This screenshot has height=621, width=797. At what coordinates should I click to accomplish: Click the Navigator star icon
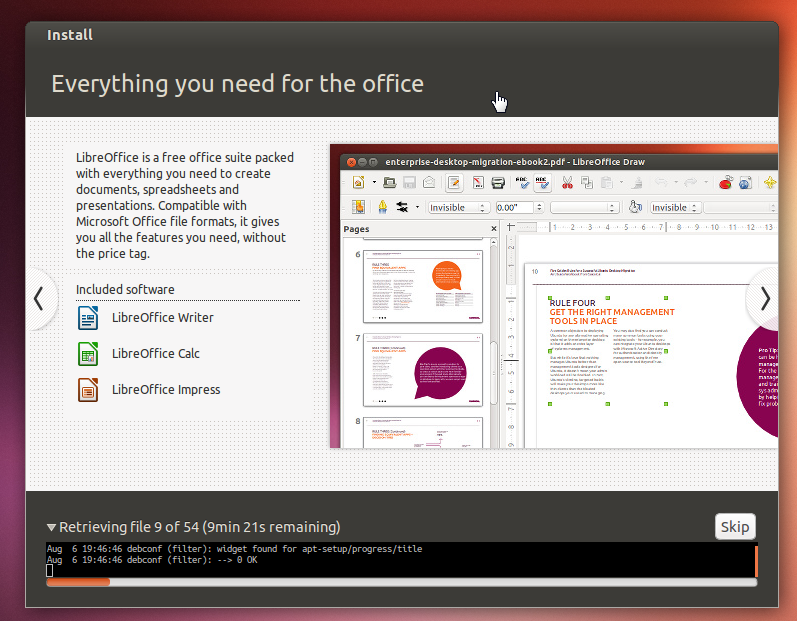coord(770,182)
